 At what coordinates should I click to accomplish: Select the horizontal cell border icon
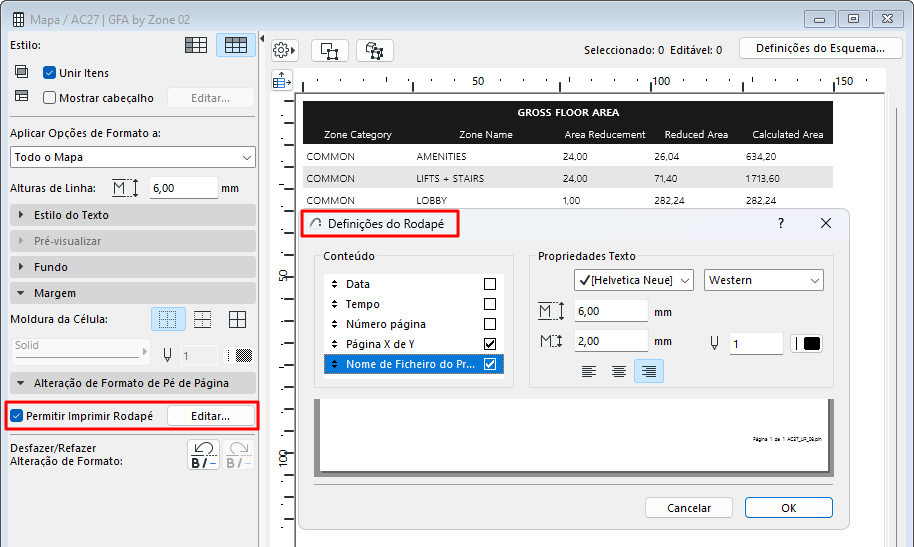coord(202,319)
